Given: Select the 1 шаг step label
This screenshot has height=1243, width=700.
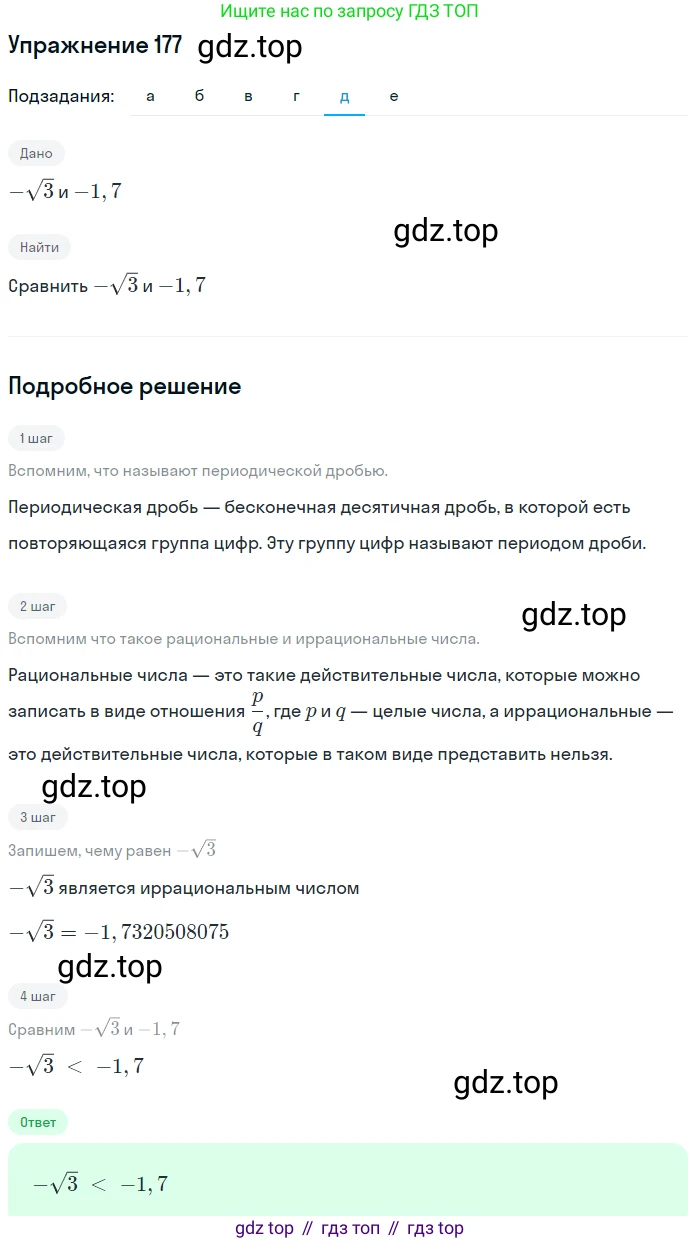Looking at the screenshot, I should pos(36,437).
